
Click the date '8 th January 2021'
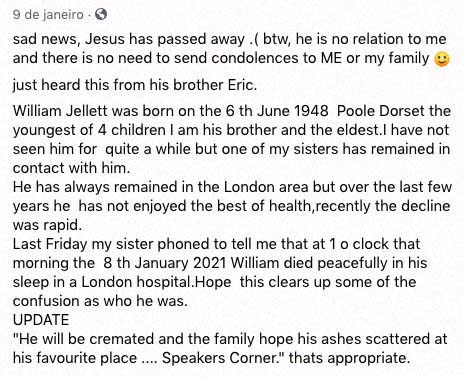click(165, 263)
